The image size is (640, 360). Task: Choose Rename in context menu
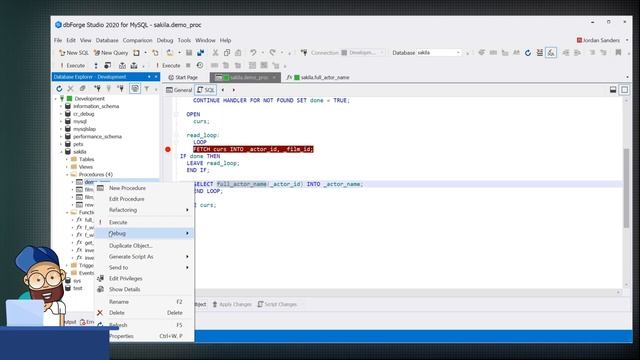pos(144,302)
